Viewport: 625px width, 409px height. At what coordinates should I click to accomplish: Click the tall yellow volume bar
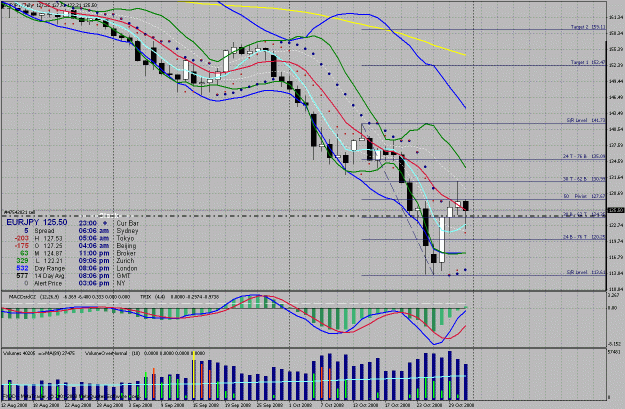pyautogui.click(x=194, y=376)
